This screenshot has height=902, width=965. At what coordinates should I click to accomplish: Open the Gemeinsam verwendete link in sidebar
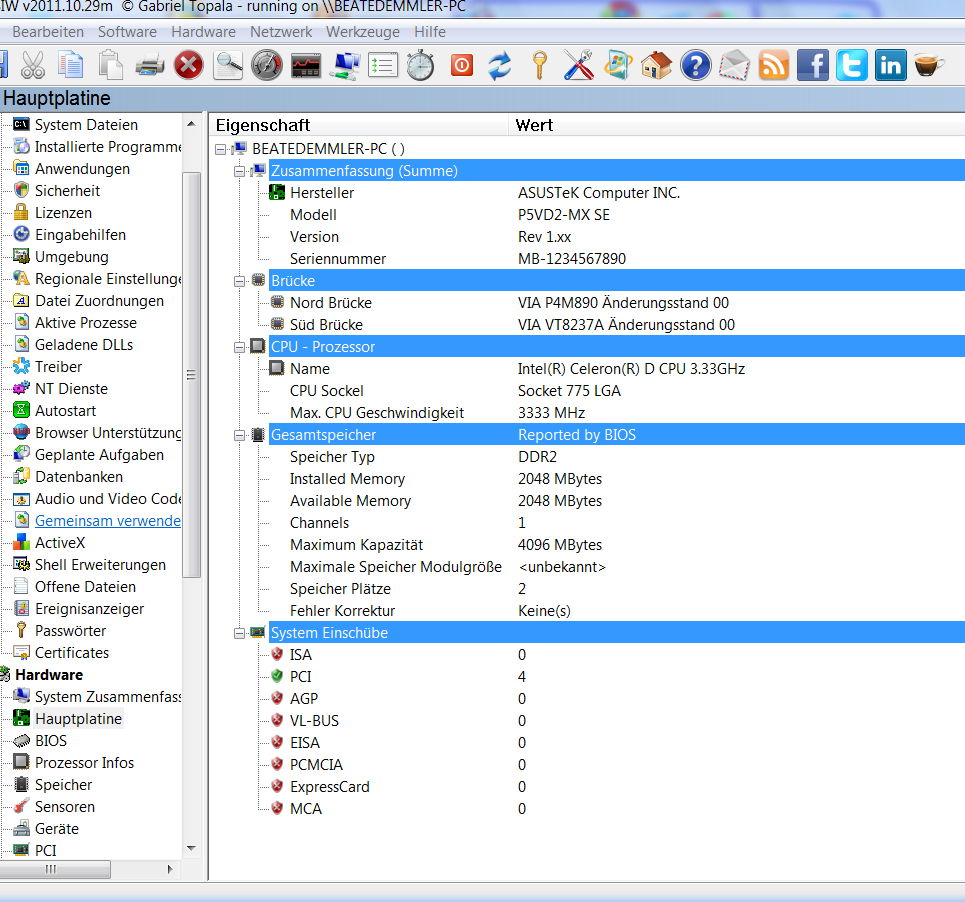(x=108, y=521)
